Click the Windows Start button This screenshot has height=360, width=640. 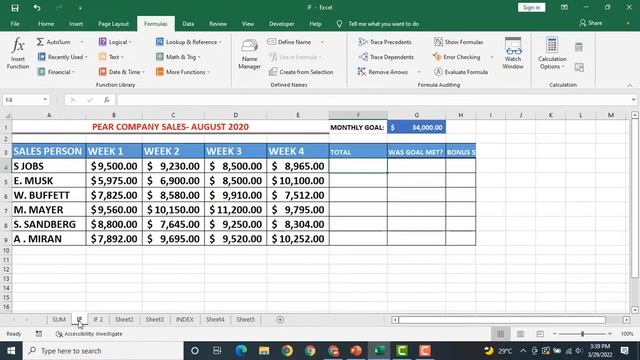[11, 351]
